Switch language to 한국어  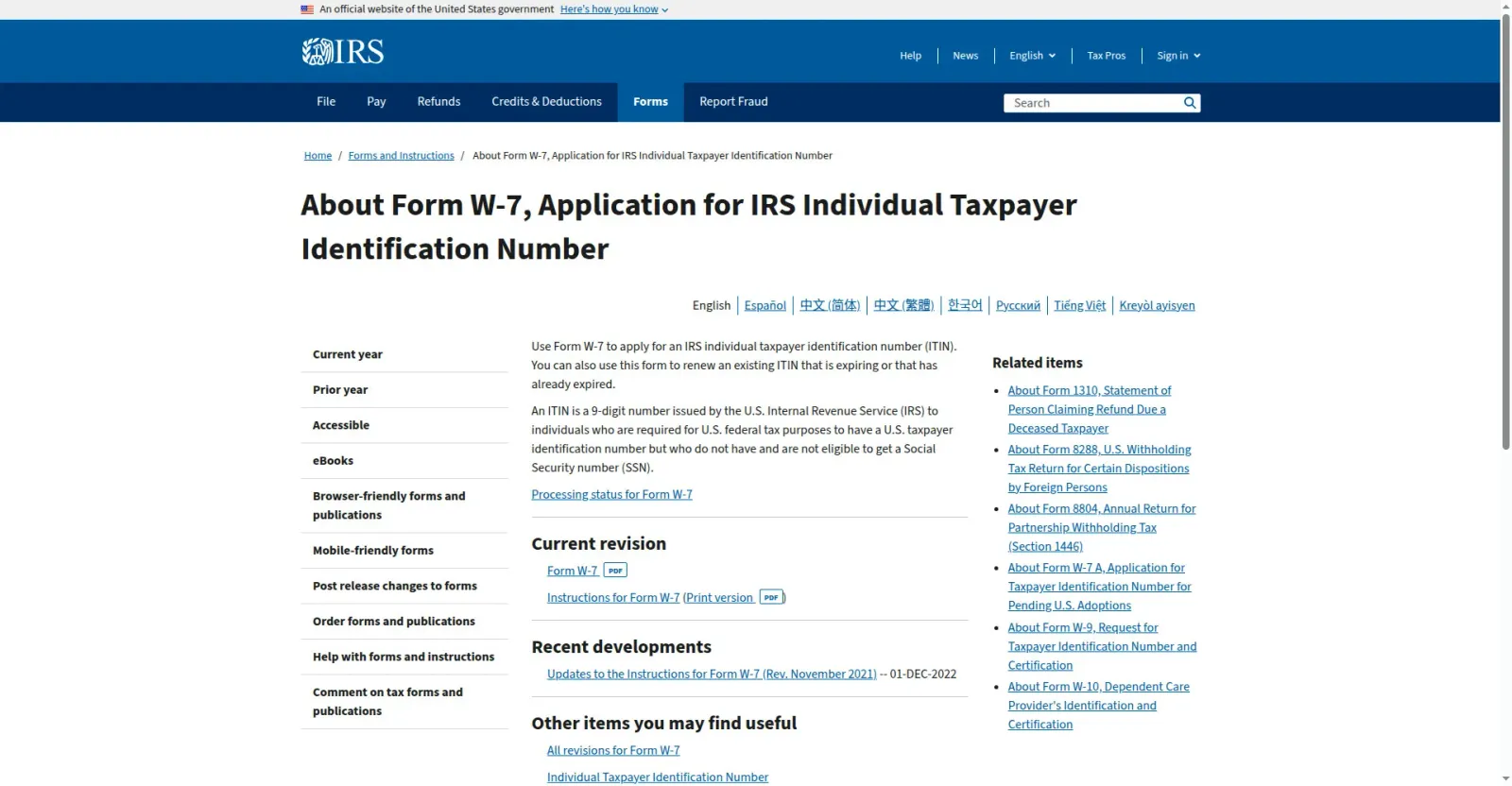[x=965, y=305]
